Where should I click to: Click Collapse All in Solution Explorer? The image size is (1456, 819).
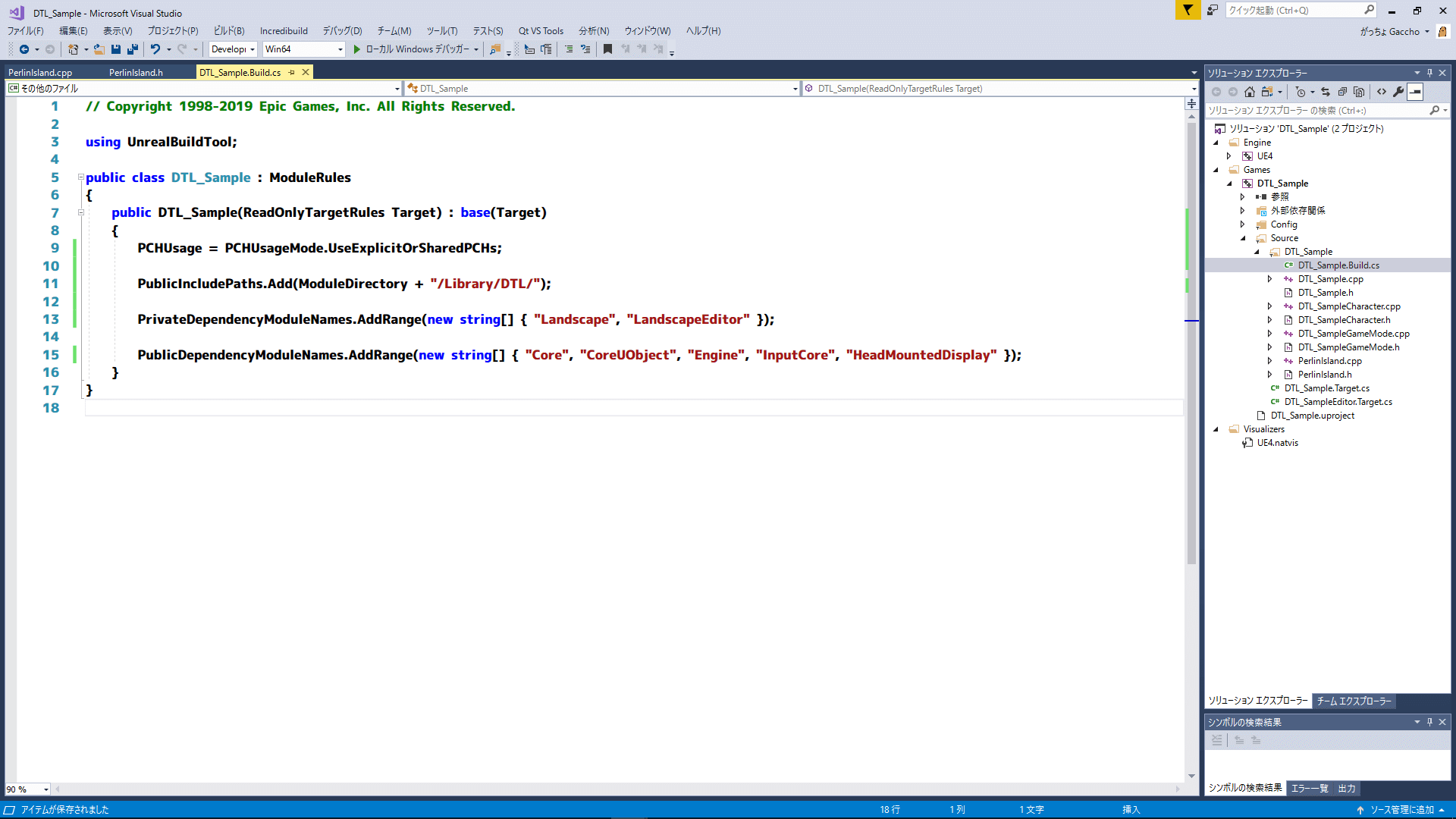click(x=1342, y=92)
